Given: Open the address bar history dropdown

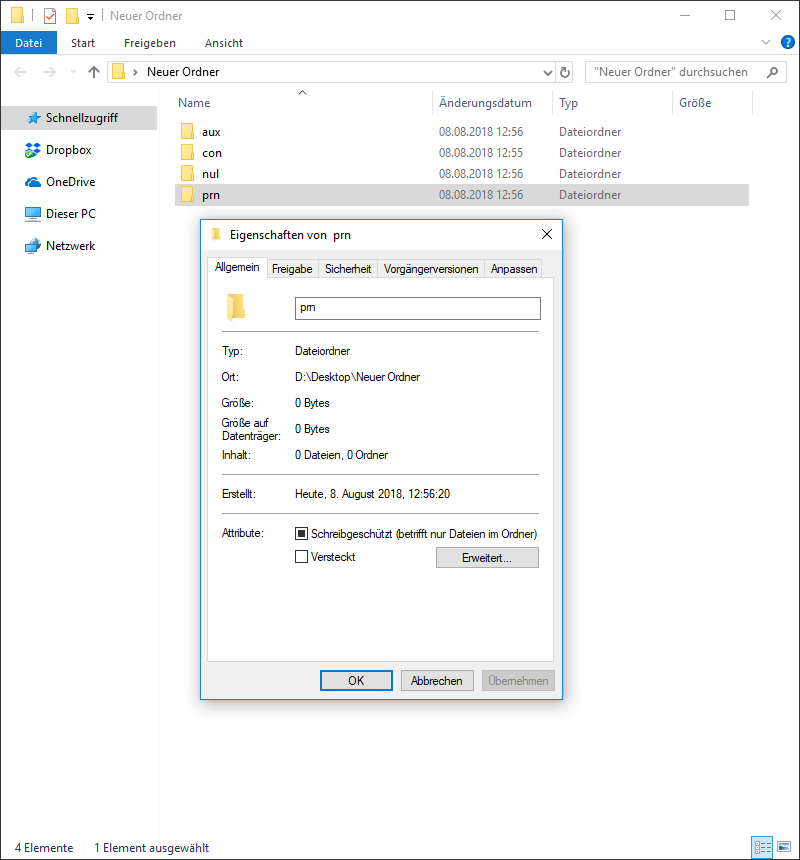Looking at the screenshot, I should 547,72.
